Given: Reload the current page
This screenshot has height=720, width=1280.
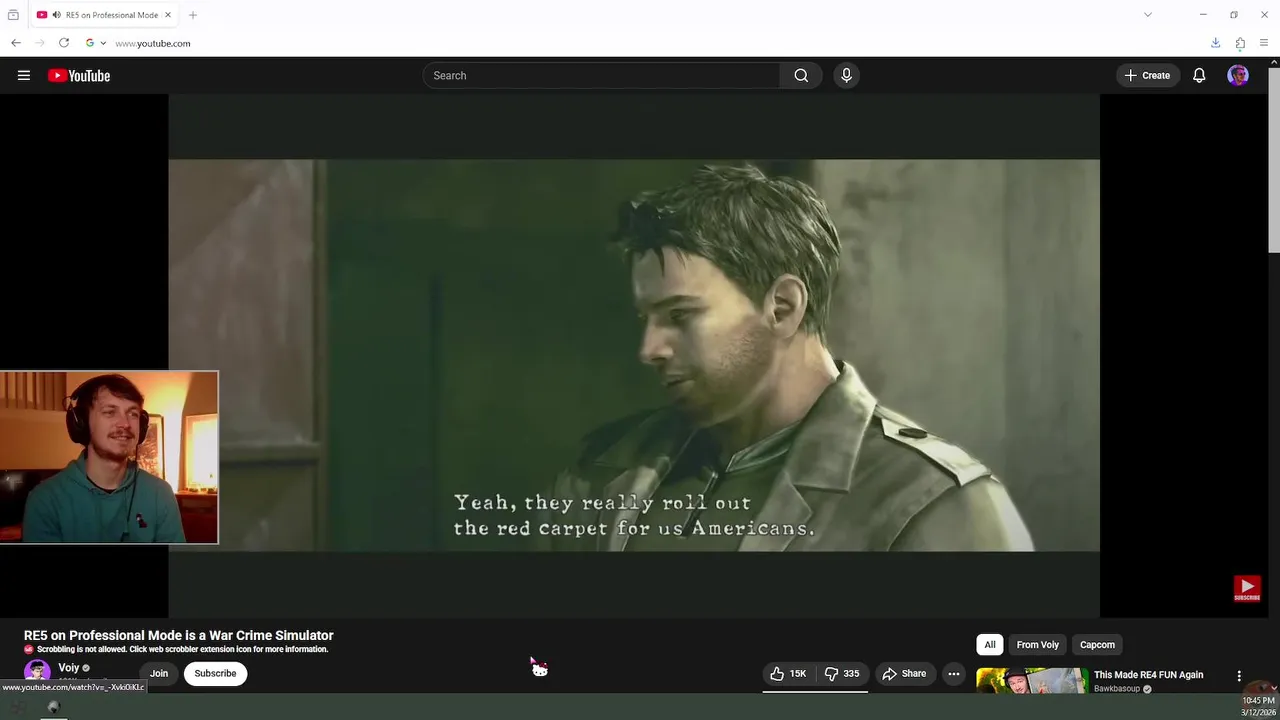Looking at the screenshot, I should pyautogui.click(x=64, y=43).
